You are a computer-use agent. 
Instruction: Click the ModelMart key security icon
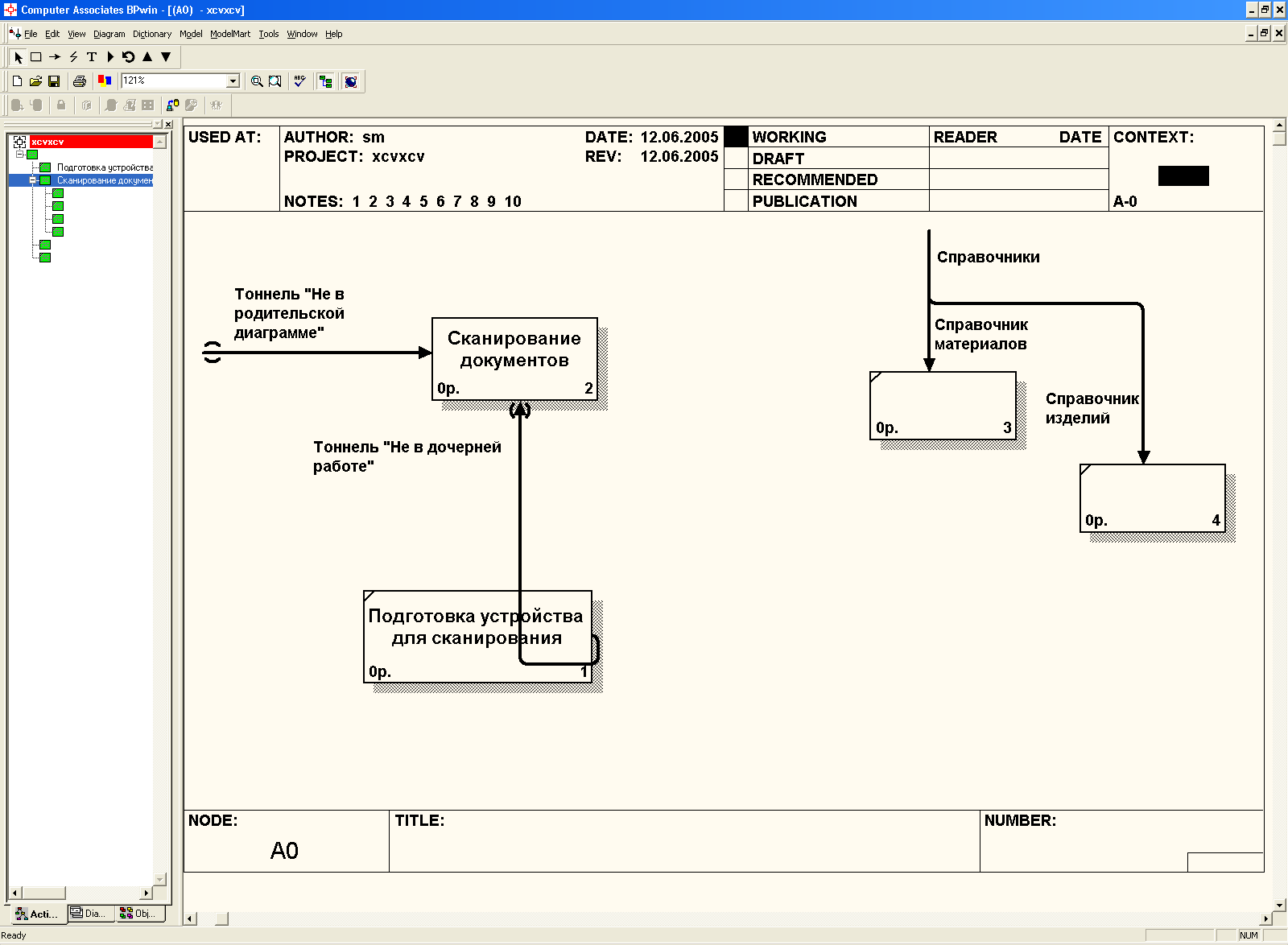[191, 105]
